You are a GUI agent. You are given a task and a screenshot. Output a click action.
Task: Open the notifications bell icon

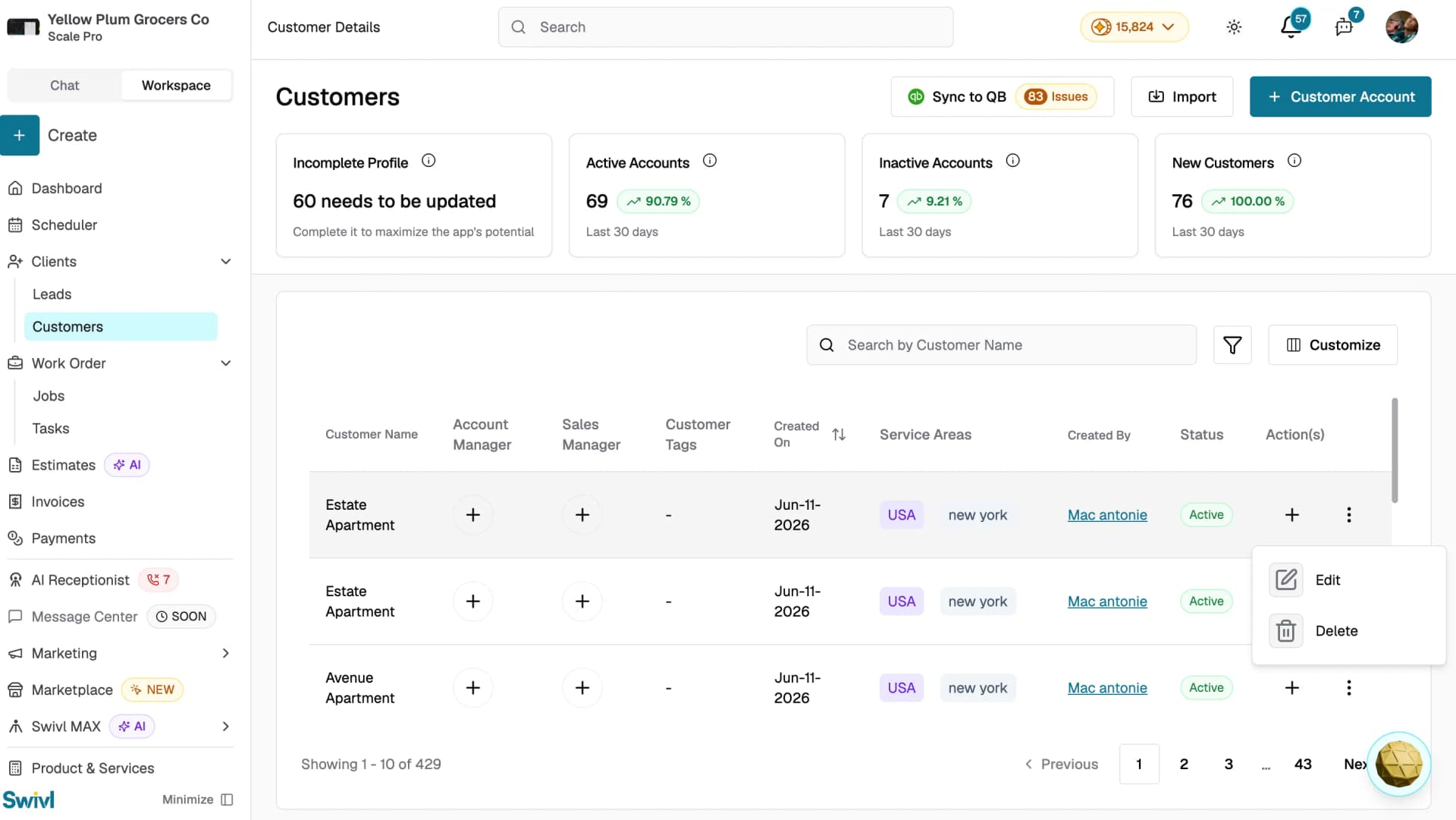pos(1291,27)
